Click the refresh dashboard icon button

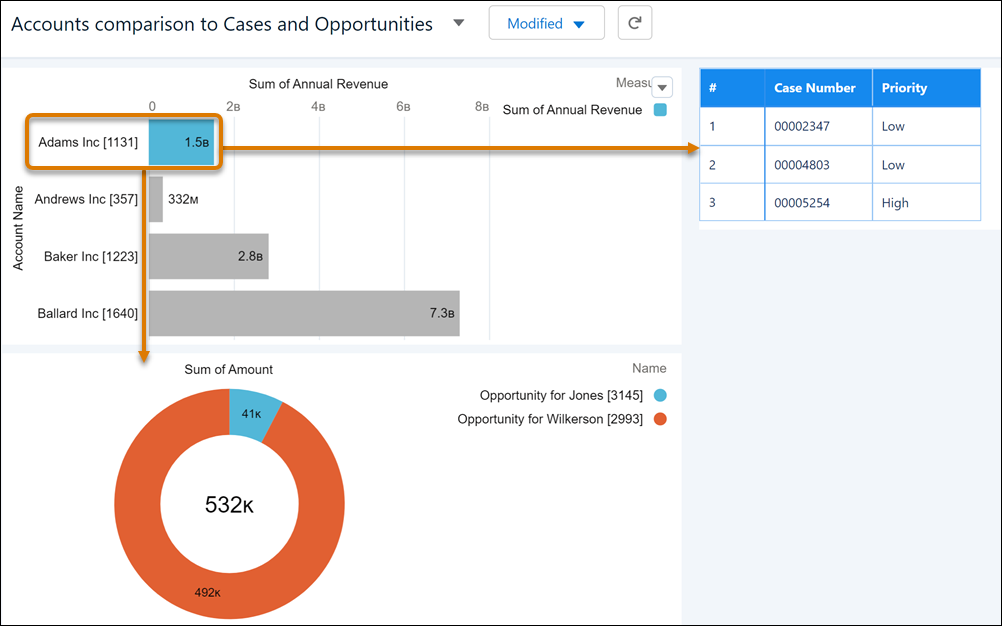(635, 23)
